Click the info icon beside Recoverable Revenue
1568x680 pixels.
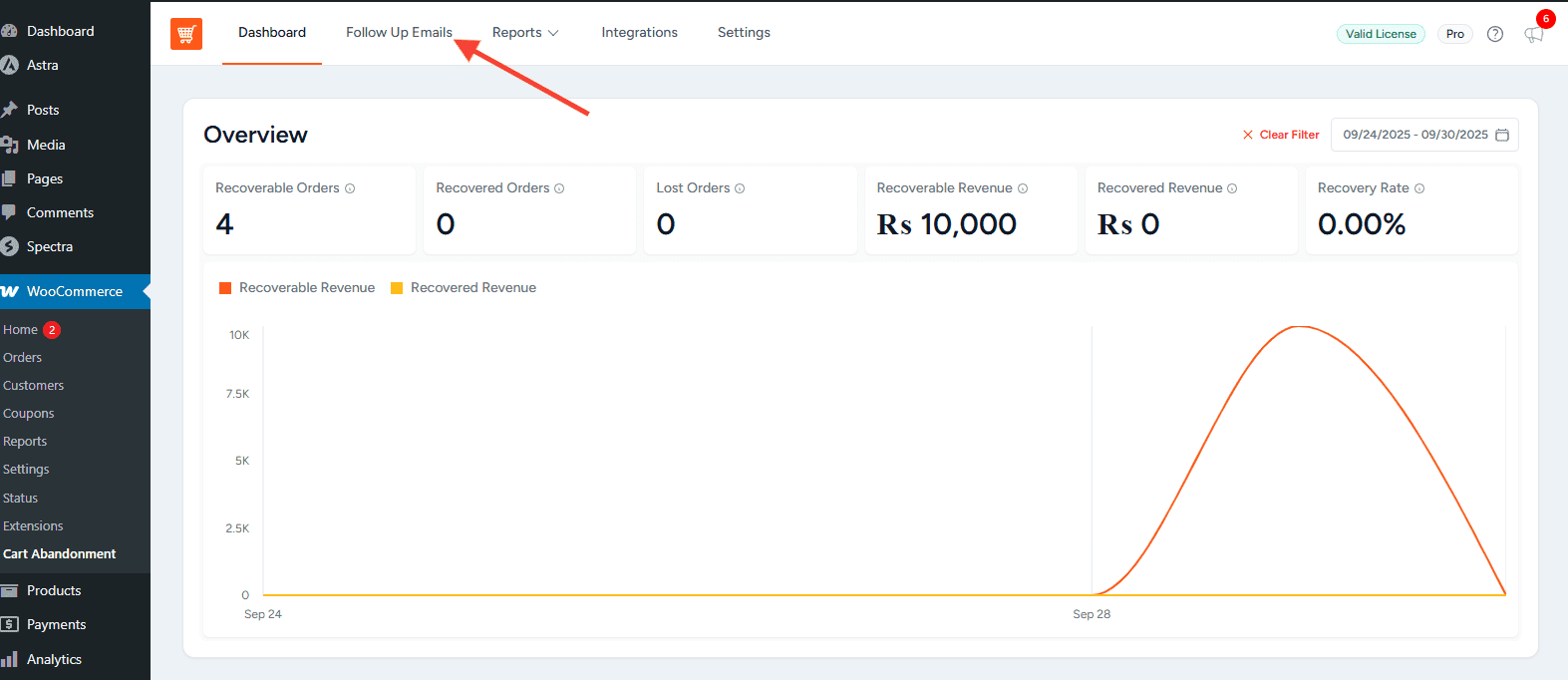[x=1023, y=188]
